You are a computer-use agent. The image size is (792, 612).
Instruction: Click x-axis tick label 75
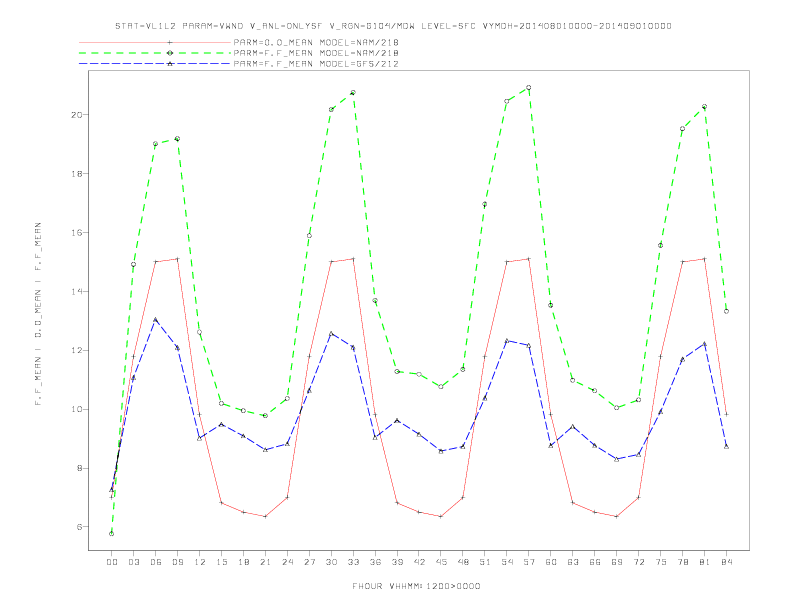[661, 562]
